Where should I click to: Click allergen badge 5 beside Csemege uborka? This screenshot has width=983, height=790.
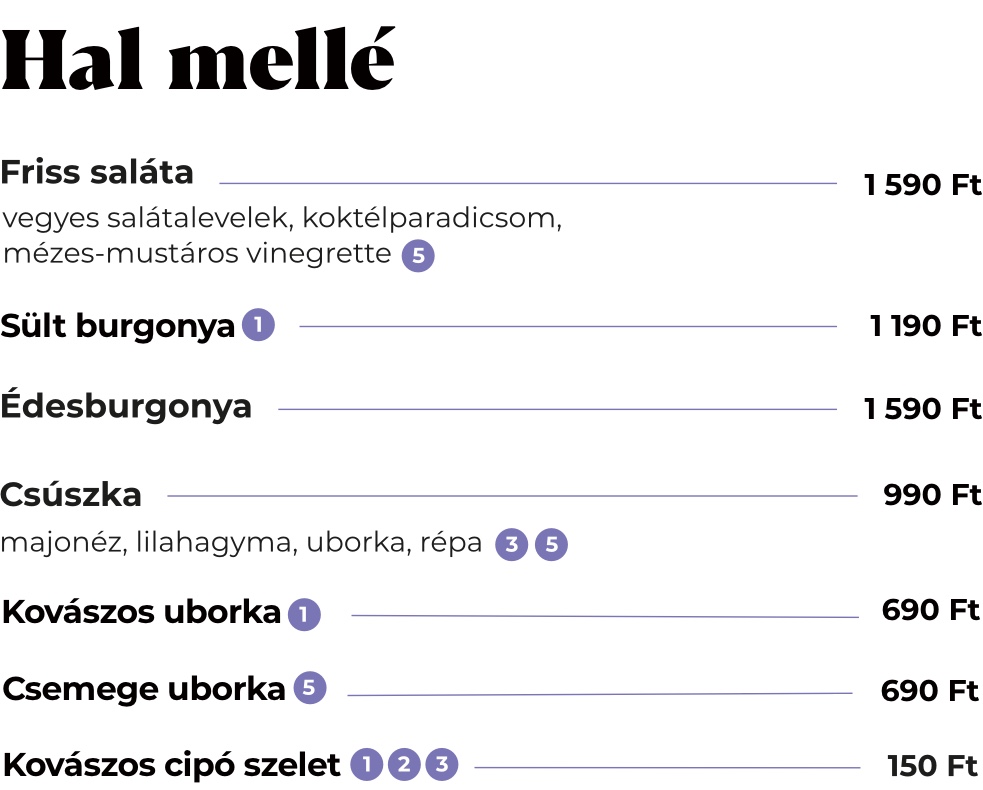(310, 688)
